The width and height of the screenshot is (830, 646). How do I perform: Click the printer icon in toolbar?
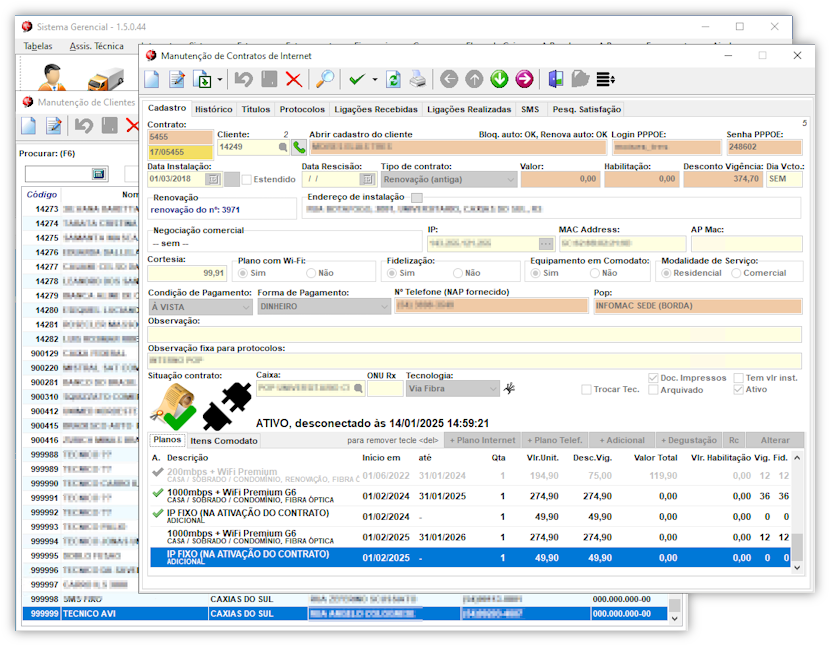(x=419, y=80)
